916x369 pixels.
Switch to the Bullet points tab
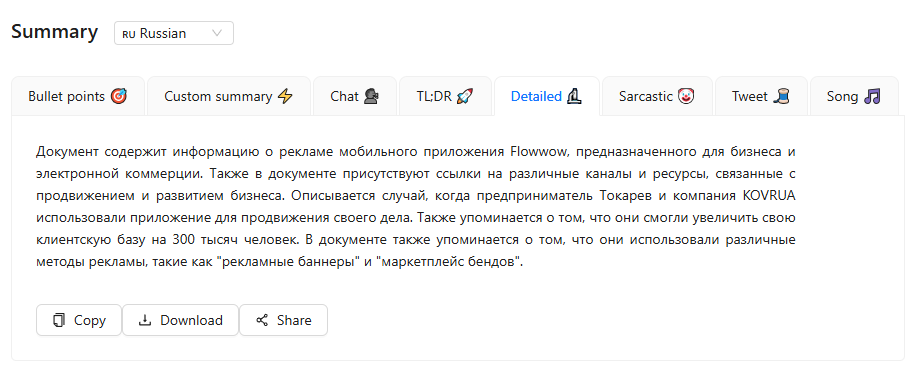(78, 96)
